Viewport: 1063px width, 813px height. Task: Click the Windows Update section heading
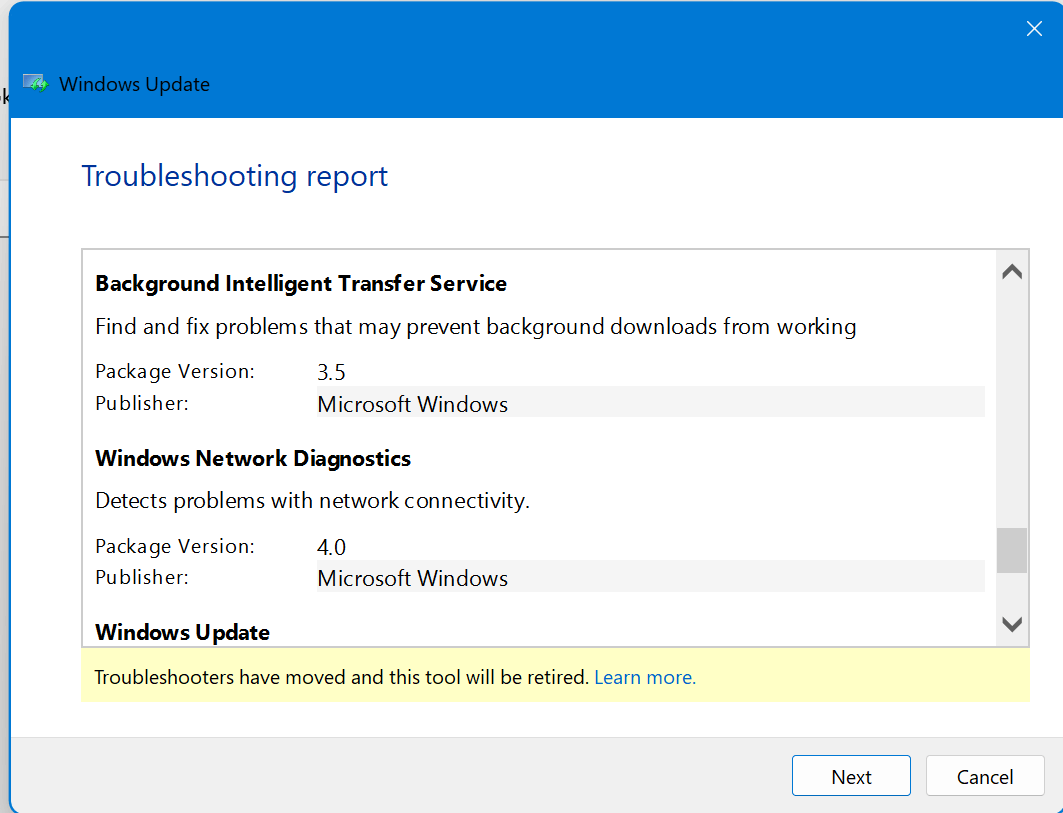click(x=182, y=632)
